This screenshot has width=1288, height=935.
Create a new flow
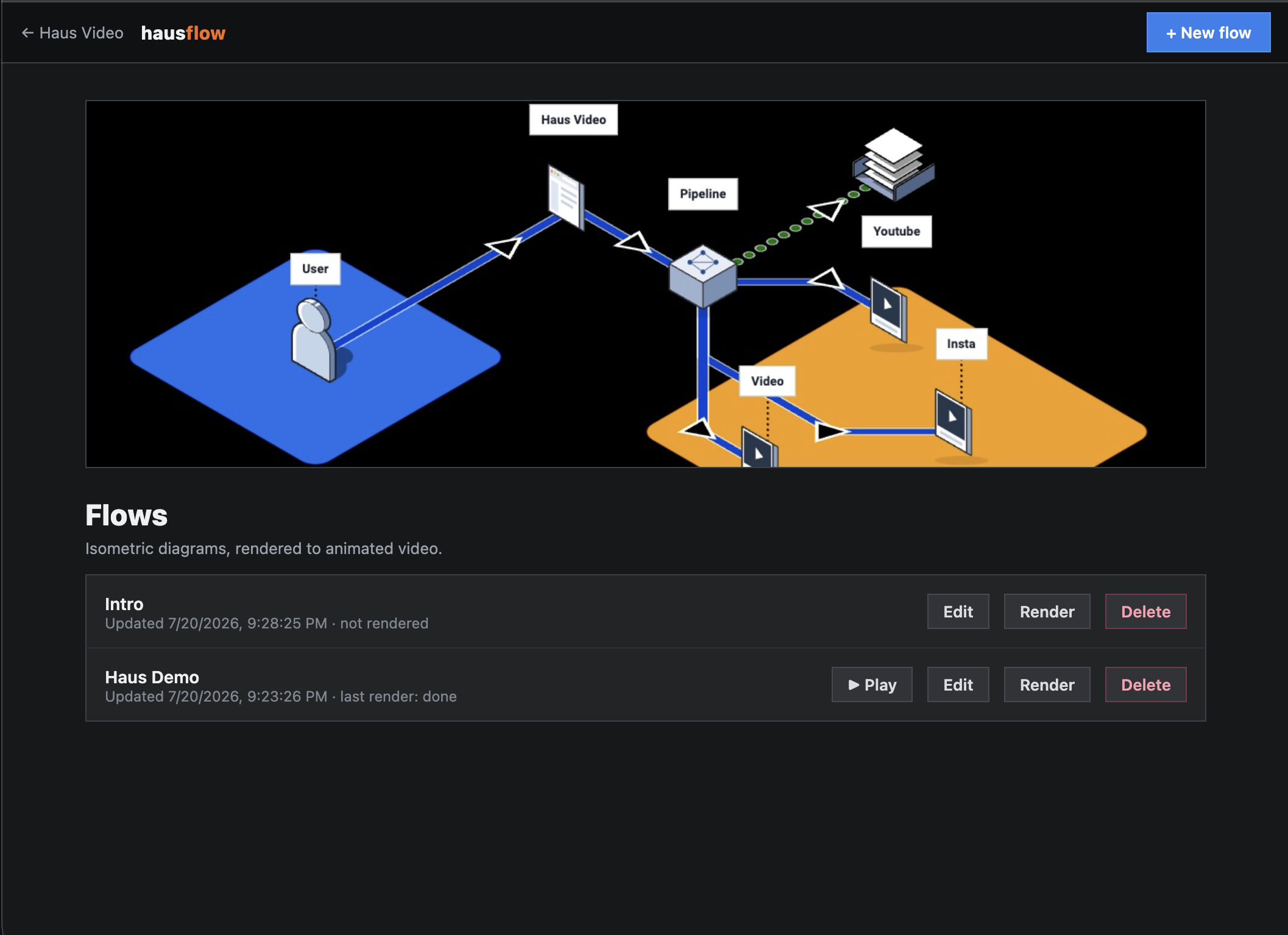click(1208, 33)
